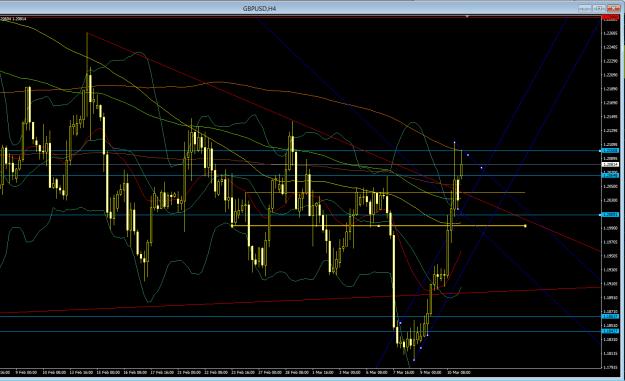Image resolution: width=625 pixels, height=381 pixels.
Task: Click the 1.18310 price scale label
Action: (610, 340)
